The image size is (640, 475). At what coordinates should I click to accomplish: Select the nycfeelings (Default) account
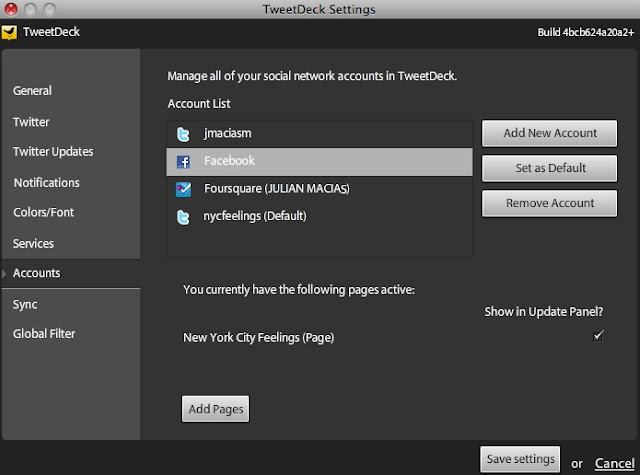tap(319, 216)
